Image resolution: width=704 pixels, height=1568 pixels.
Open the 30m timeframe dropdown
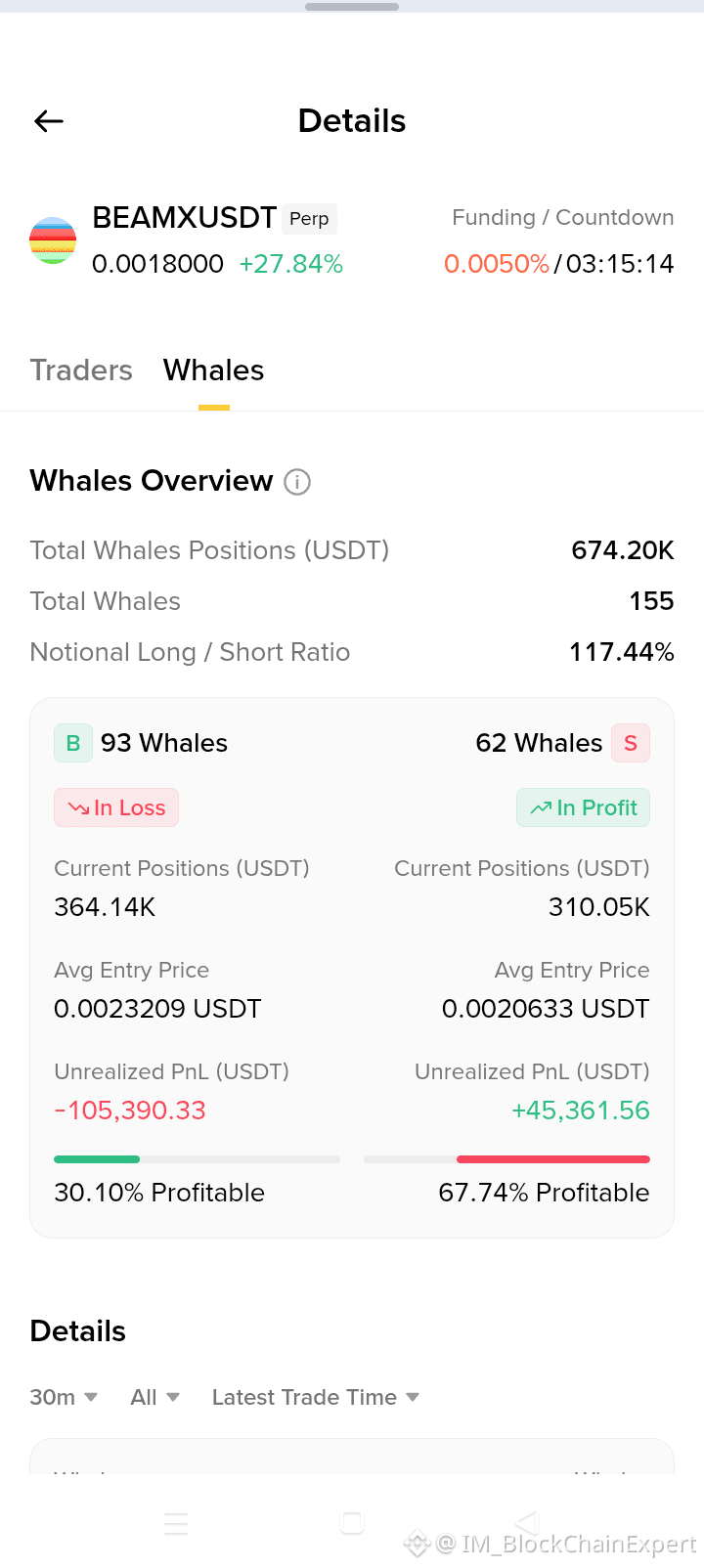tap(64, 1397)
